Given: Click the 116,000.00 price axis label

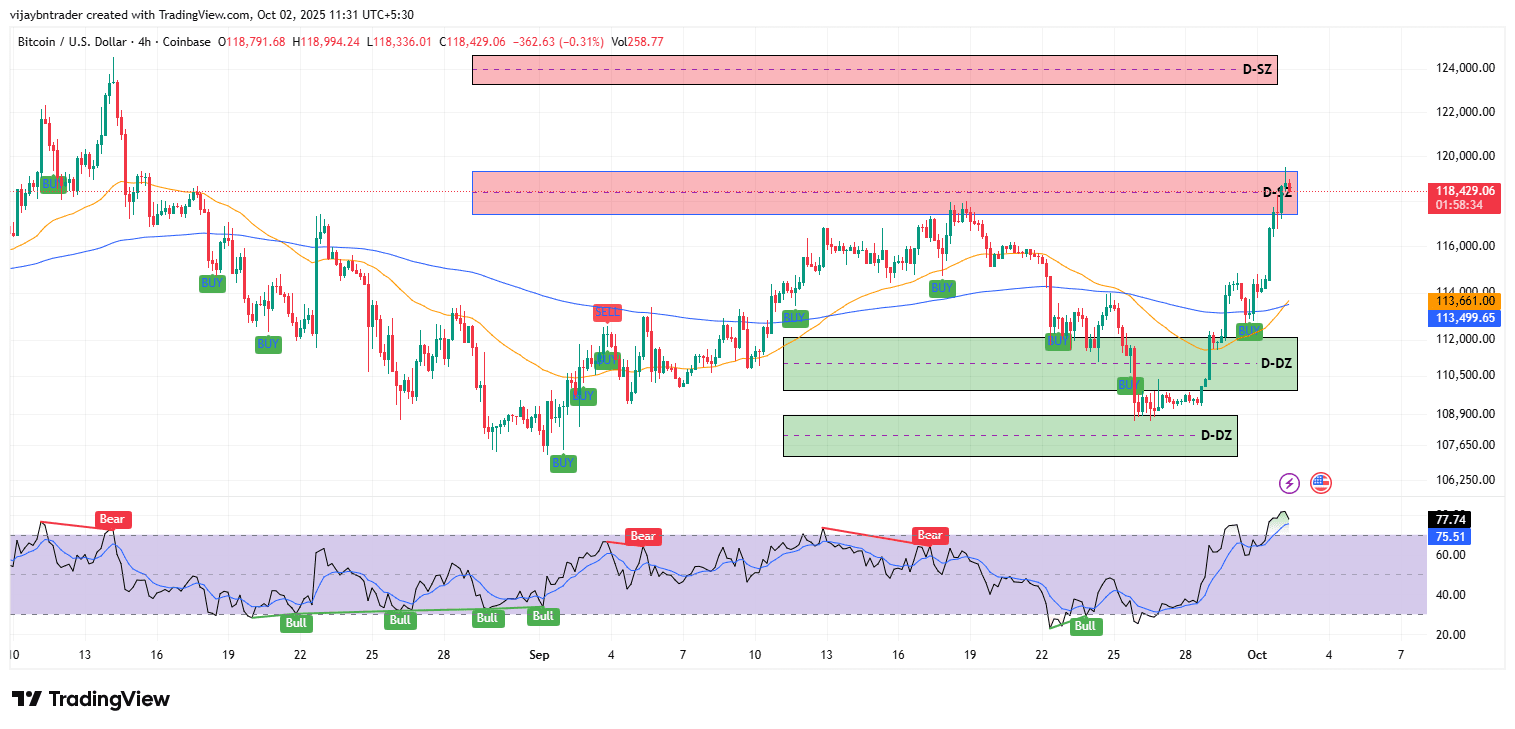Looking at the screenshot, I should point(1466,246).
